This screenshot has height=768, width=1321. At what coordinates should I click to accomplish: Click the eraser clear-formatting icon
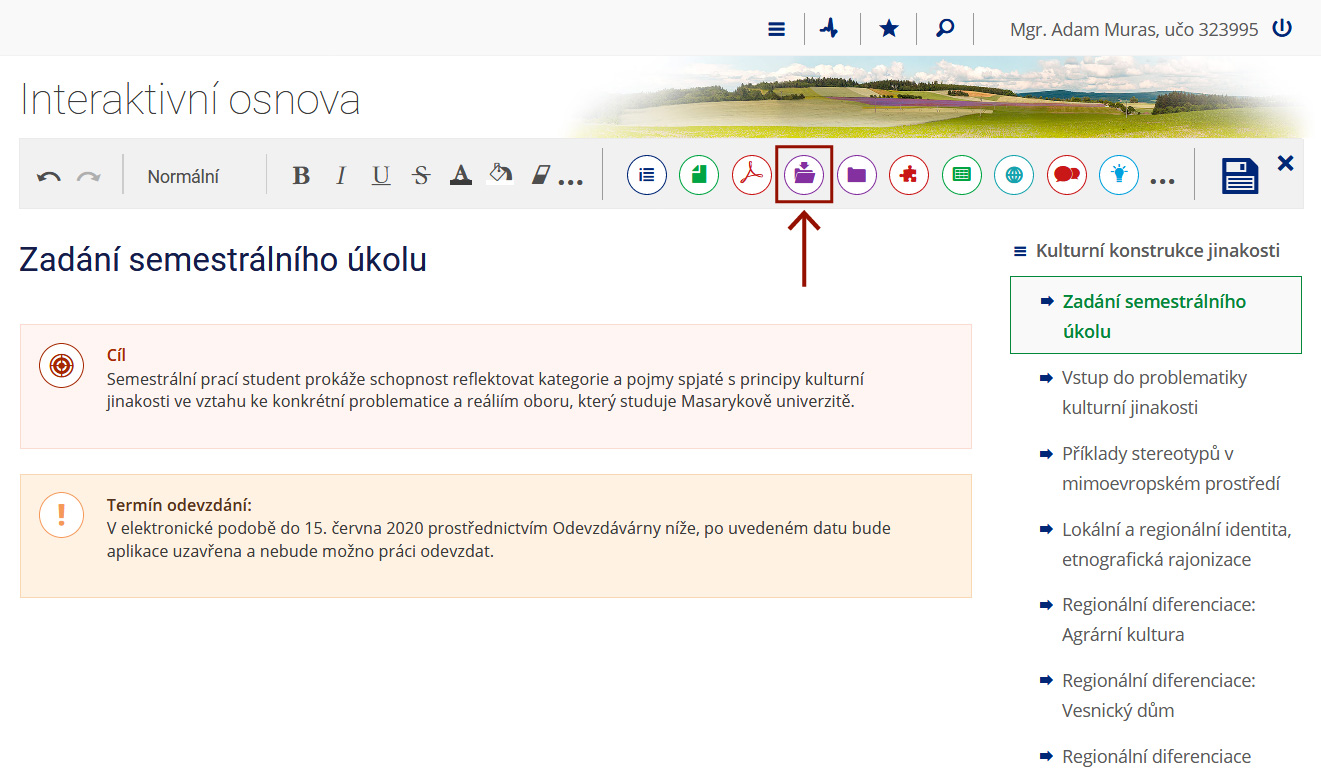click(541, 176)
